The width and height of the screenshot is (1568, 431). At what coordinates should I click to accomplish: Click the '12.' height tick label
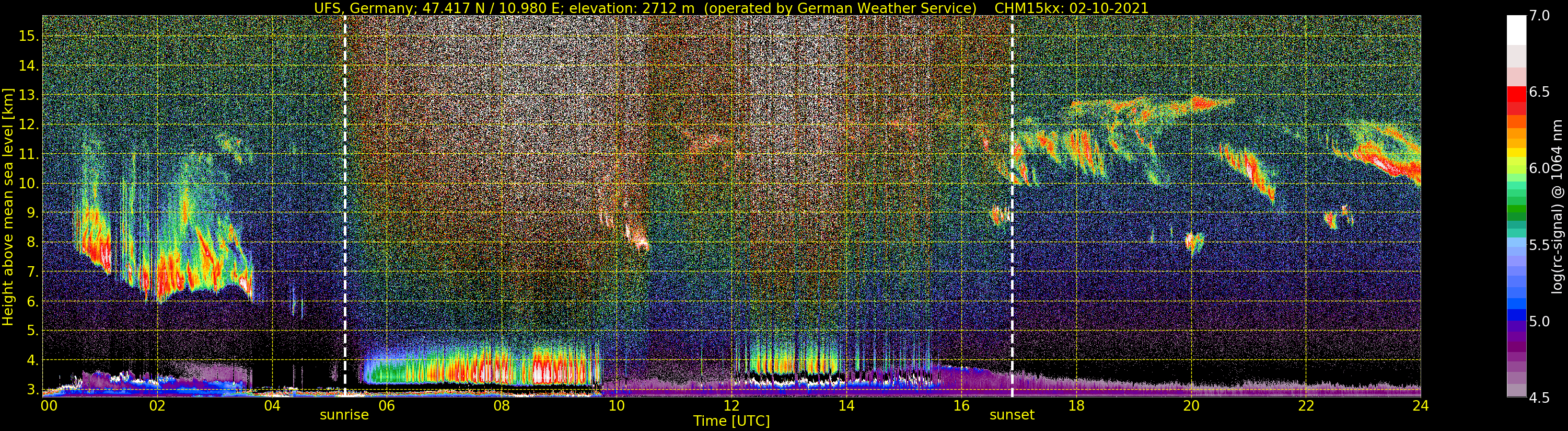[29, 124]
